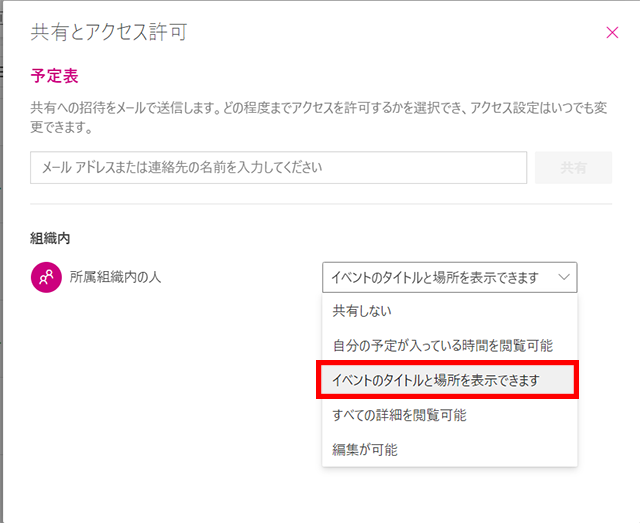Click the organization people icon

pos(46,277)
